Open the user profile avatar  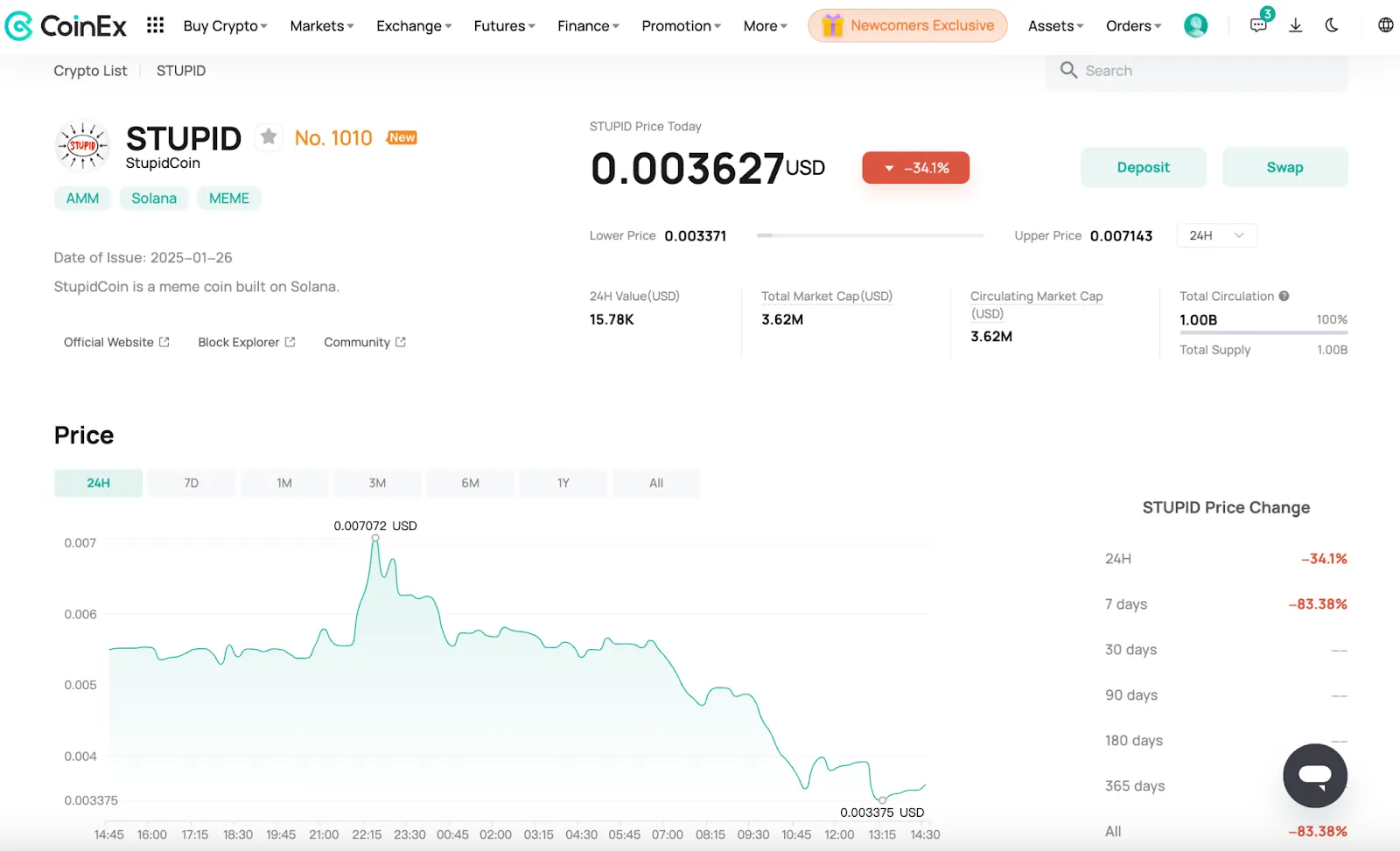(1195, 25)
